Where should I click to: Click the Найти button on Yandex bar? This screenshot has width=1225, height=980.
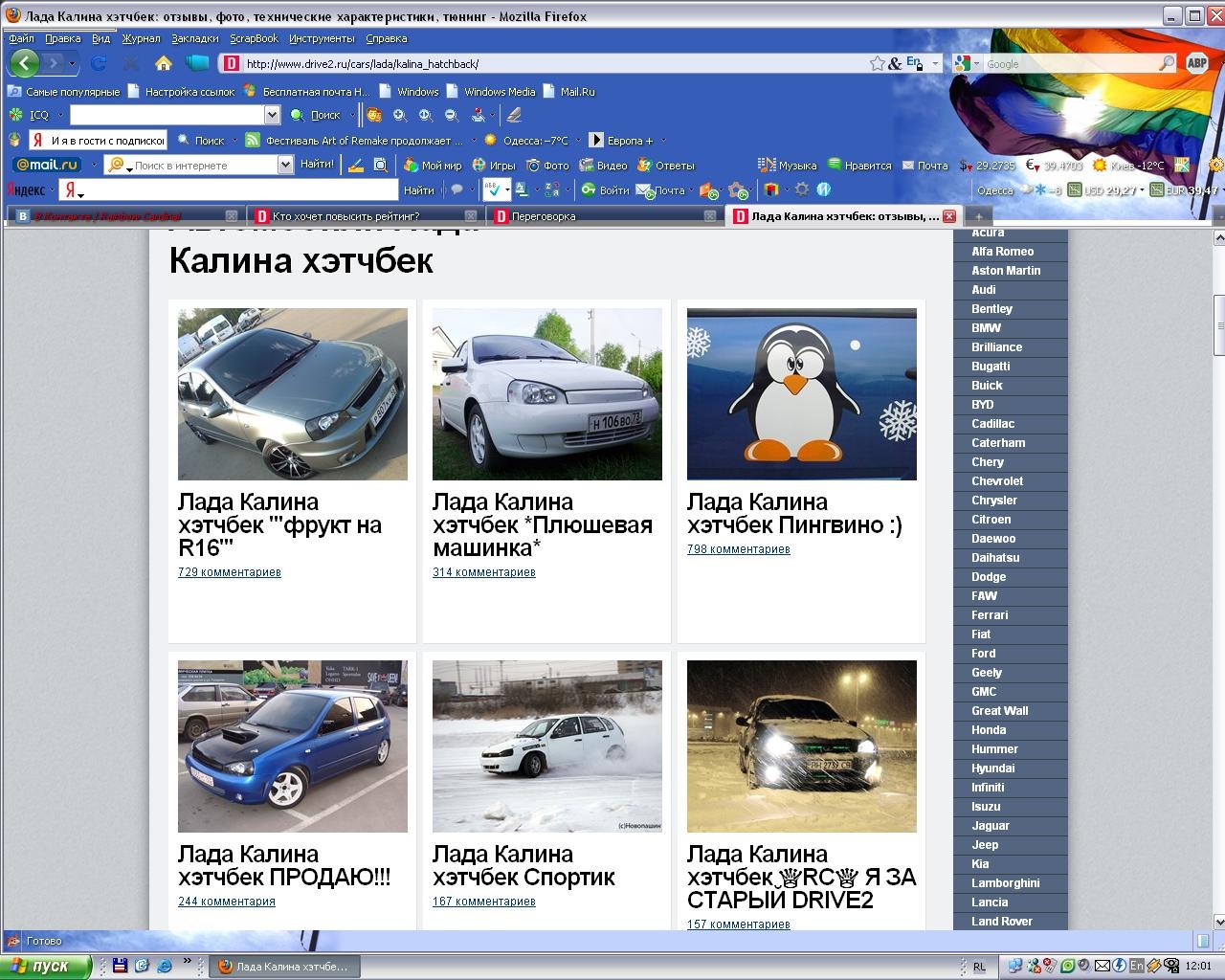[418, 189]
